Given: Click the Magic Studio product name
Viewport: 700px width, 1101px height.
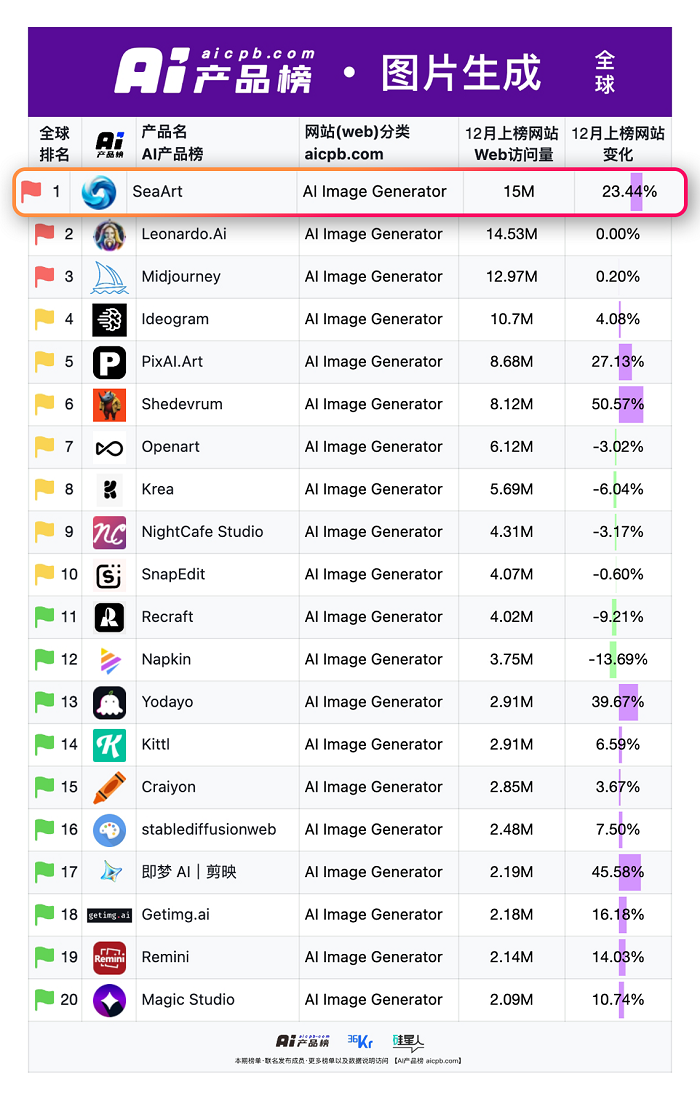Looking at the screenshot, I should click(188, 1000).
